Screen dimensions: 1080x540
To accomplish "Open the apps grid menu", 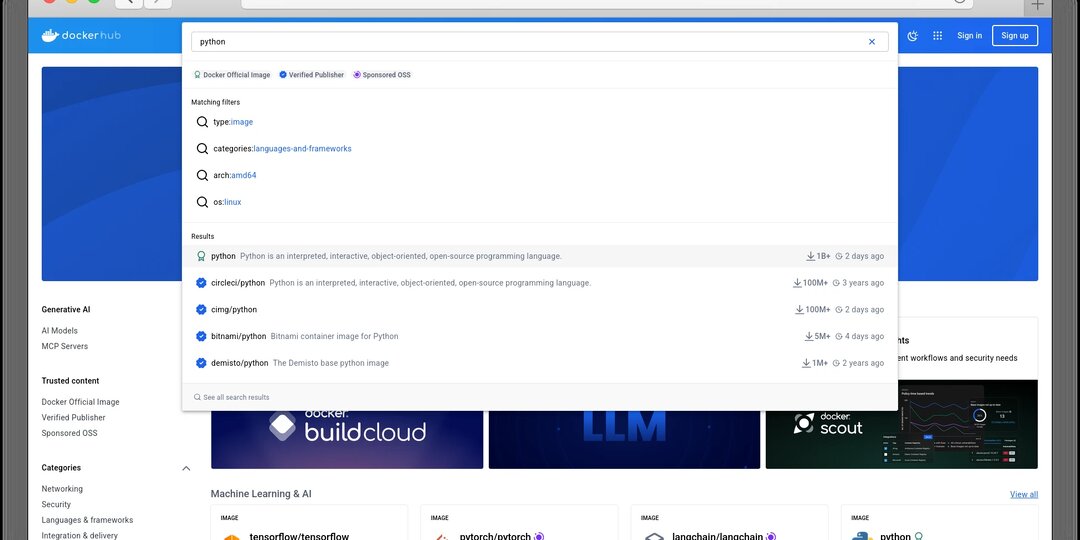I will point(937,35).
